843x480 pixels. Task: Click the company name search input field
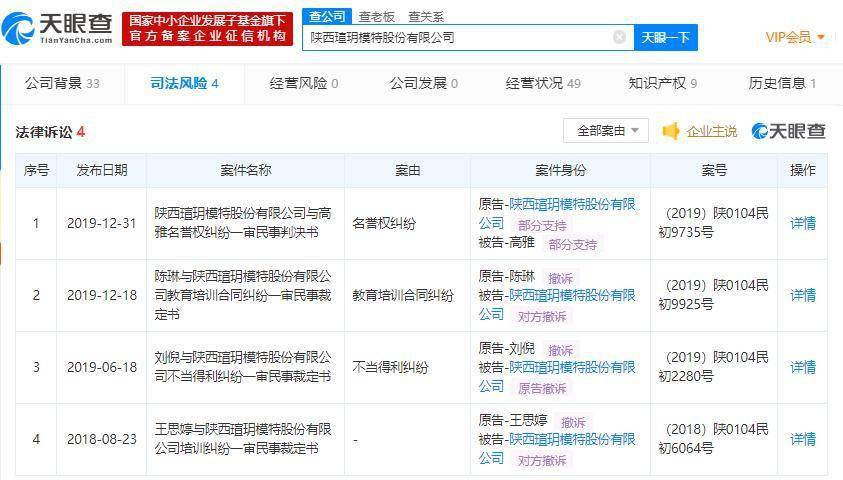(460, 38)
